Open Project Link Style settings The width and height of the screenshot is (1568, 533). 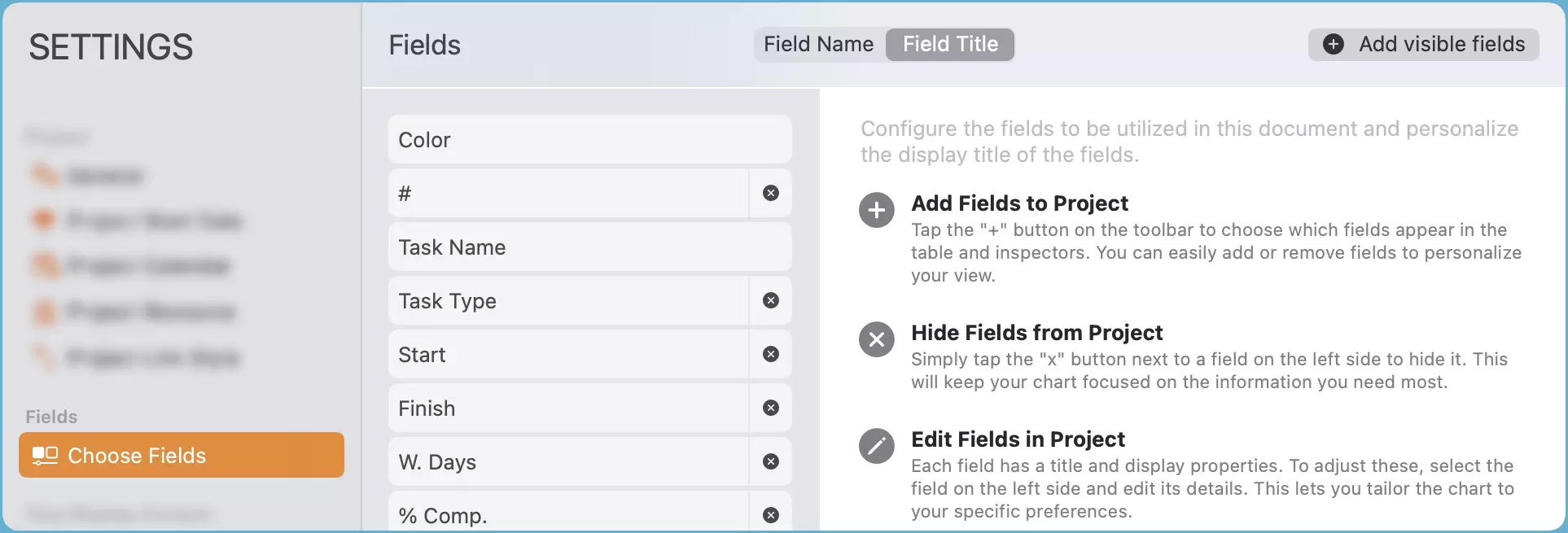tap(45, 356)
